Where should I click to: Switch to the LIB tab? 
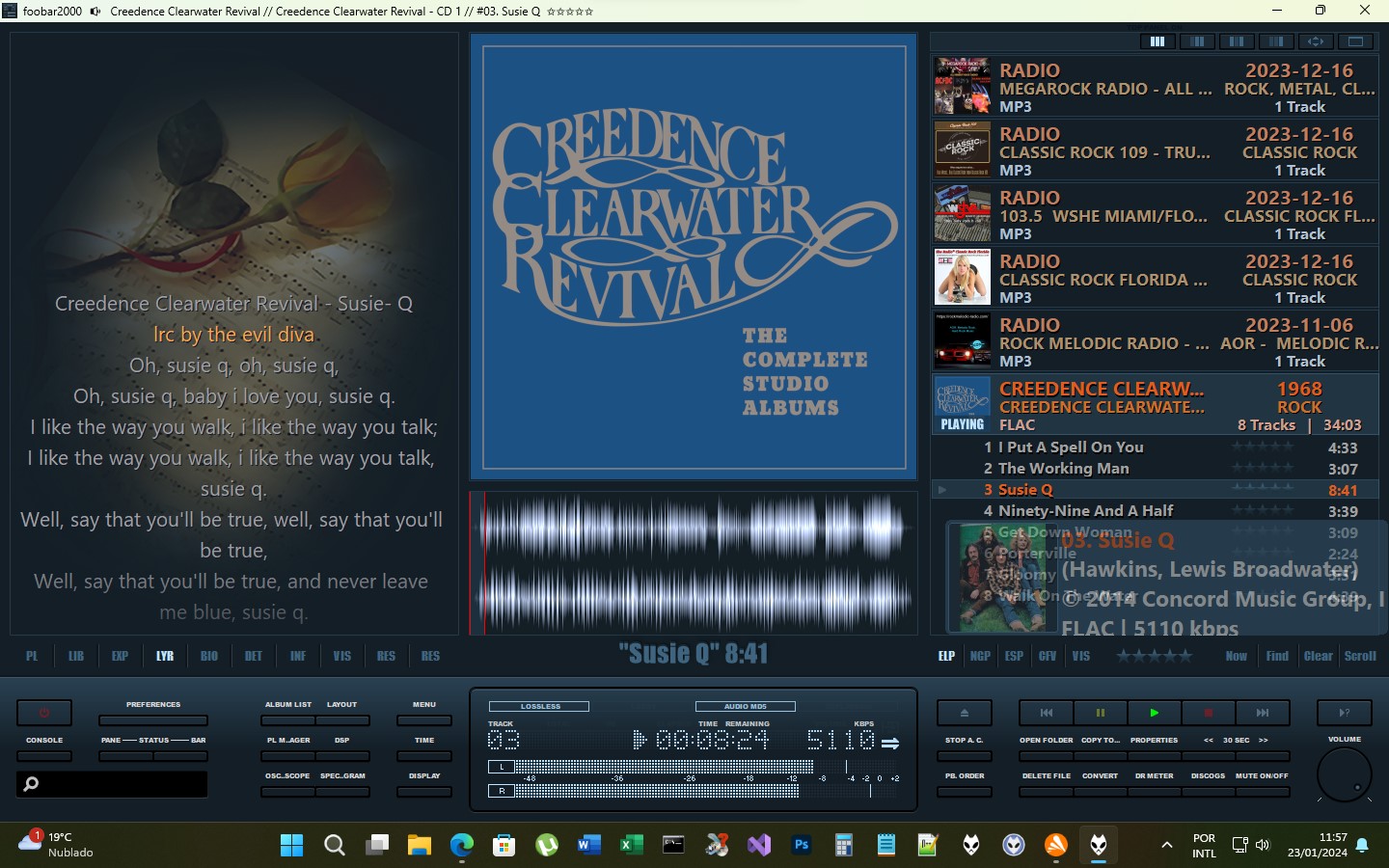pyautogui.click(x=76, y=656)
